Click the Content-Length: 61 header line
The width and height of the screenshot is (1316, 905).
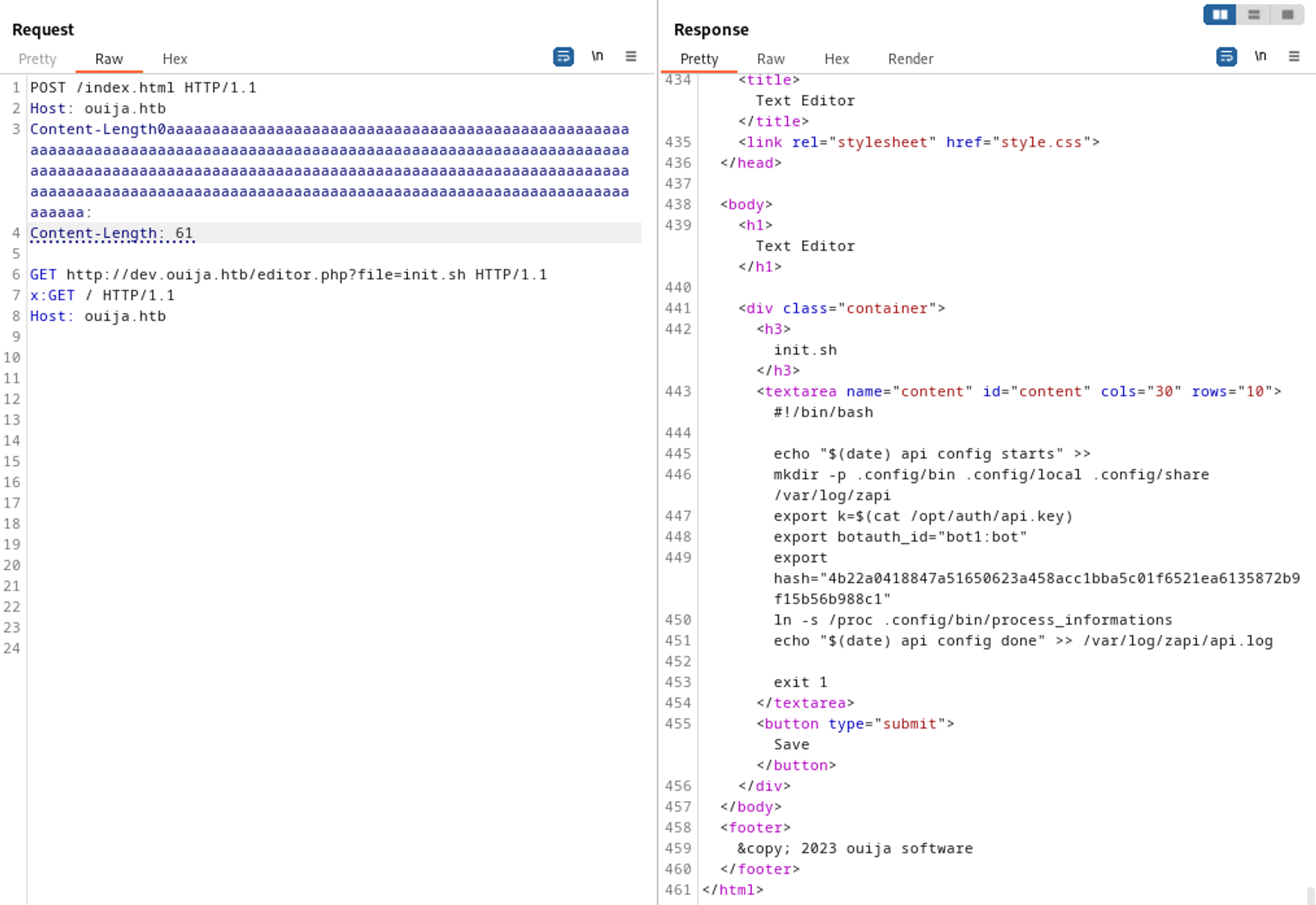coord(112,233)
